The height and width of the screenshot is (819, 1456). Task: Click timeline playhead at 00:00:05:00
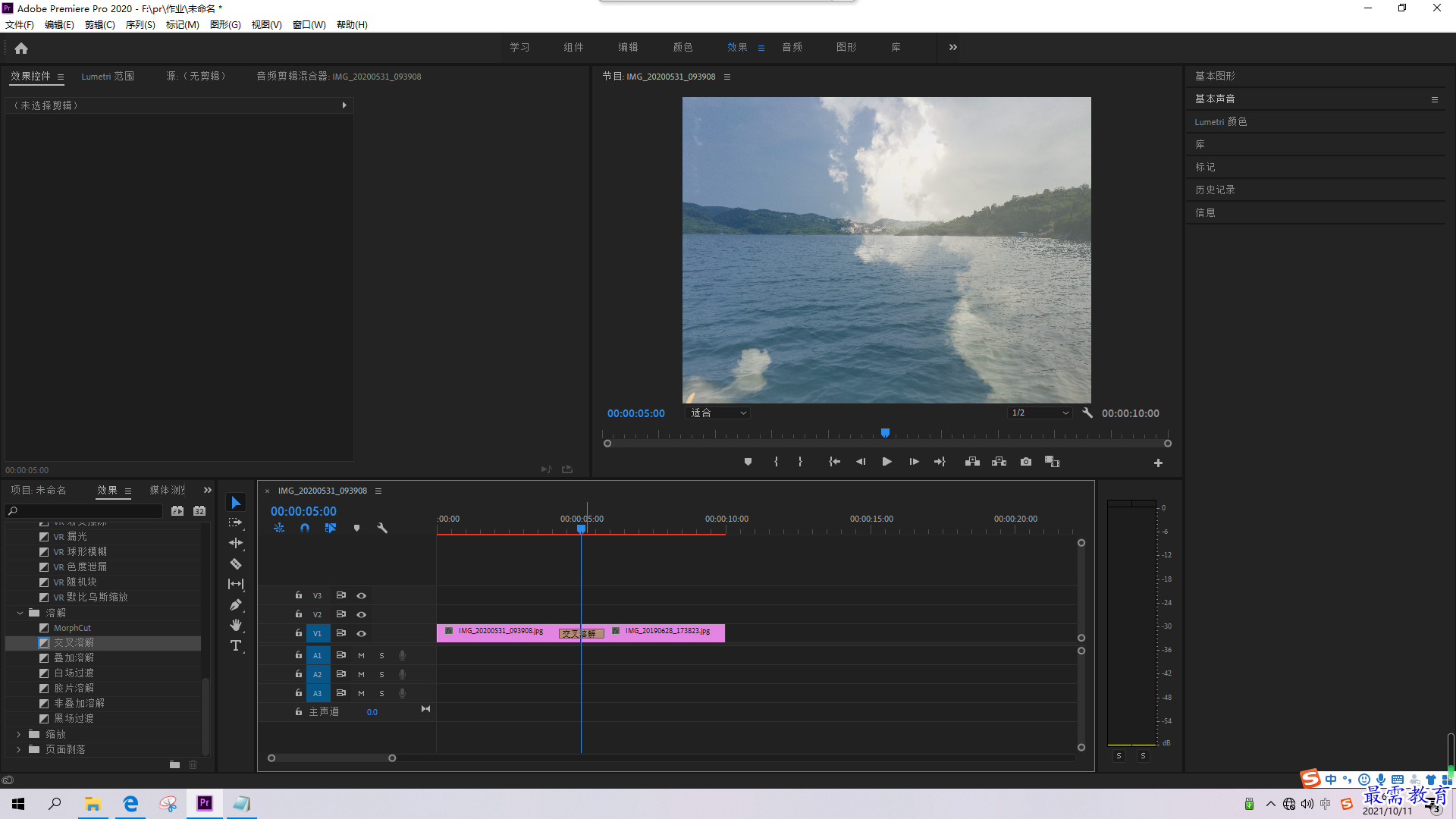(582, 528)
